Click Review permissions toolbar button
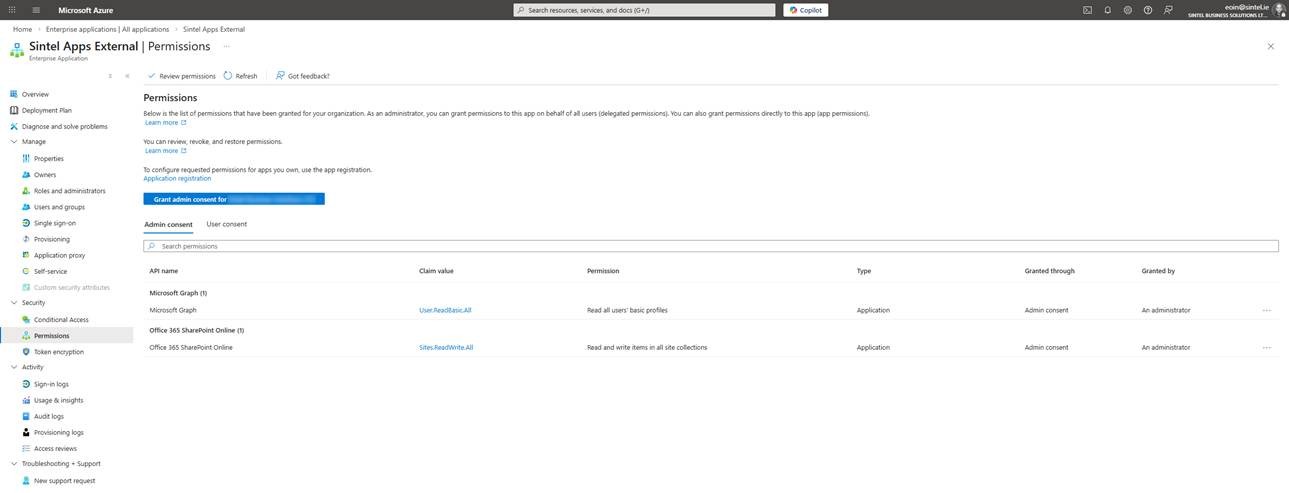The image size is (1289, 493). [181, 76]
